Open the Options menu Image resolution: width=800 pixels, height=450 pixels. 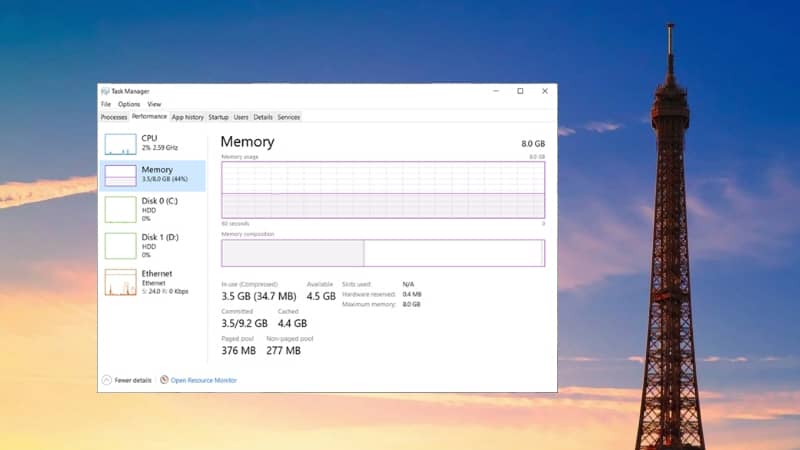pos(129,104)
